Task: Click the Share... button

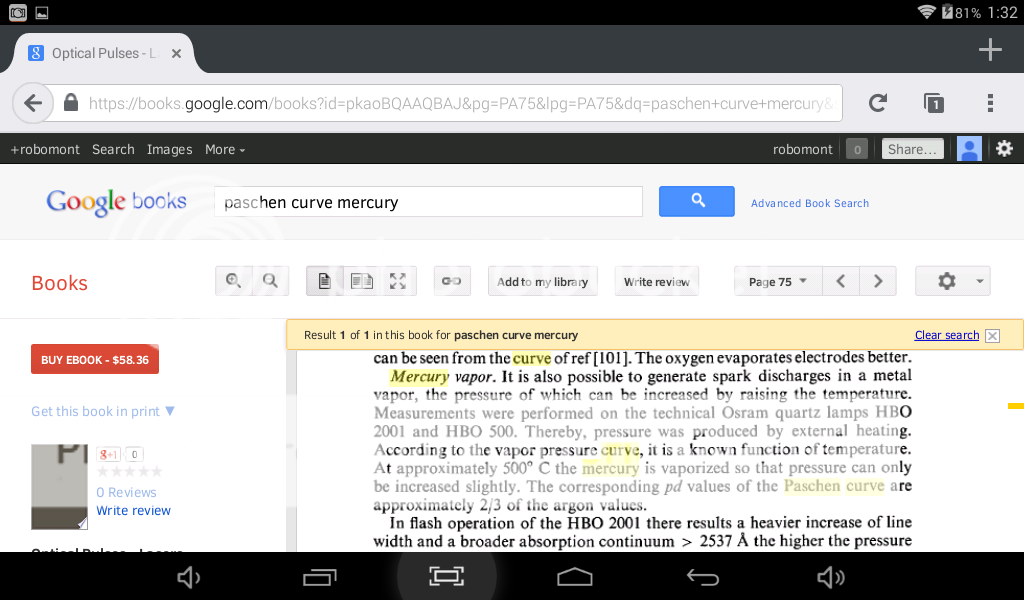Action: coord(912,150)
